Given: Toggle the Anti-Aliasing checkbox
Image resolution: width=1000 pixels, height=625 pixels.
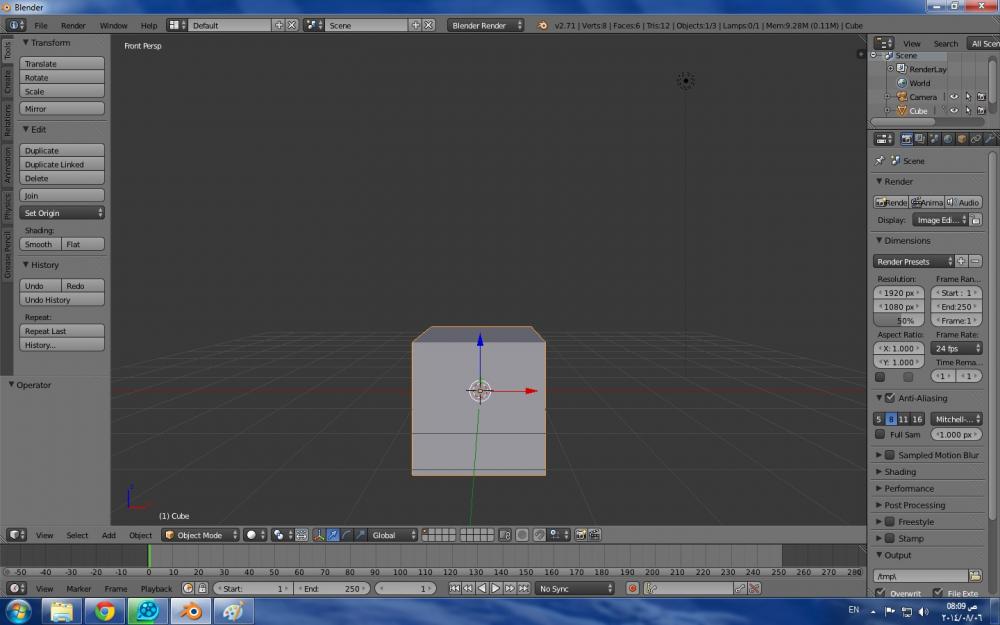Looking at the screenshot, I should click(x=890, y=398).
